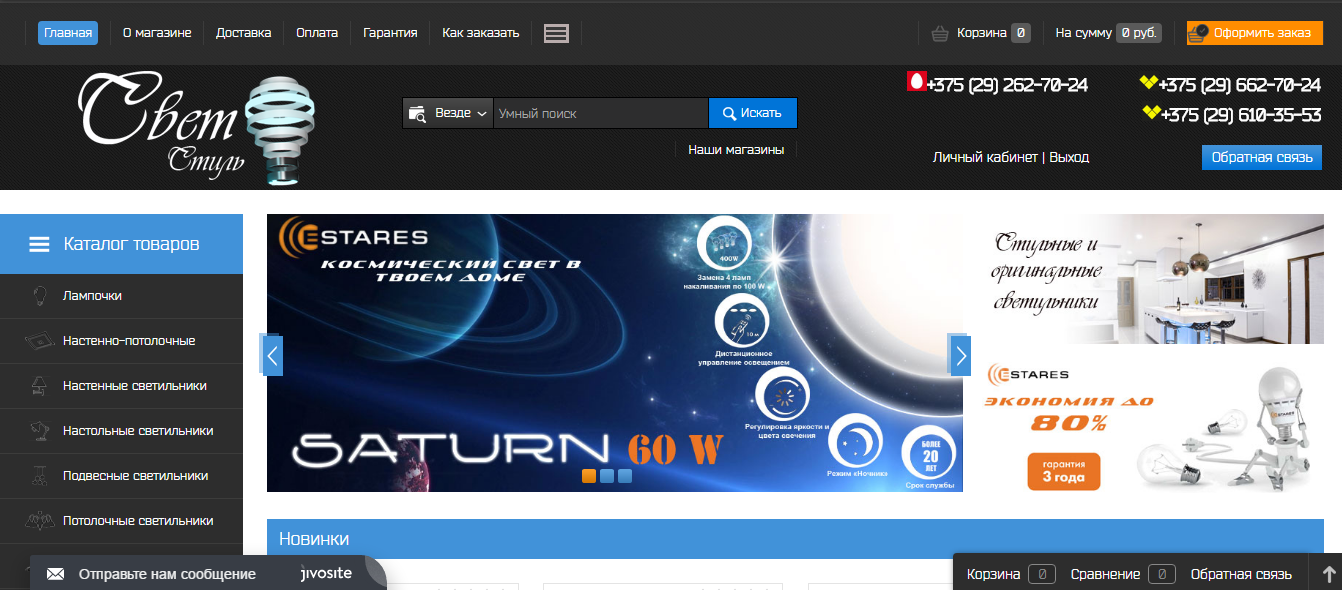
Task: Click Сравнение in the bottom bar
Action: tap(1105, 574)
